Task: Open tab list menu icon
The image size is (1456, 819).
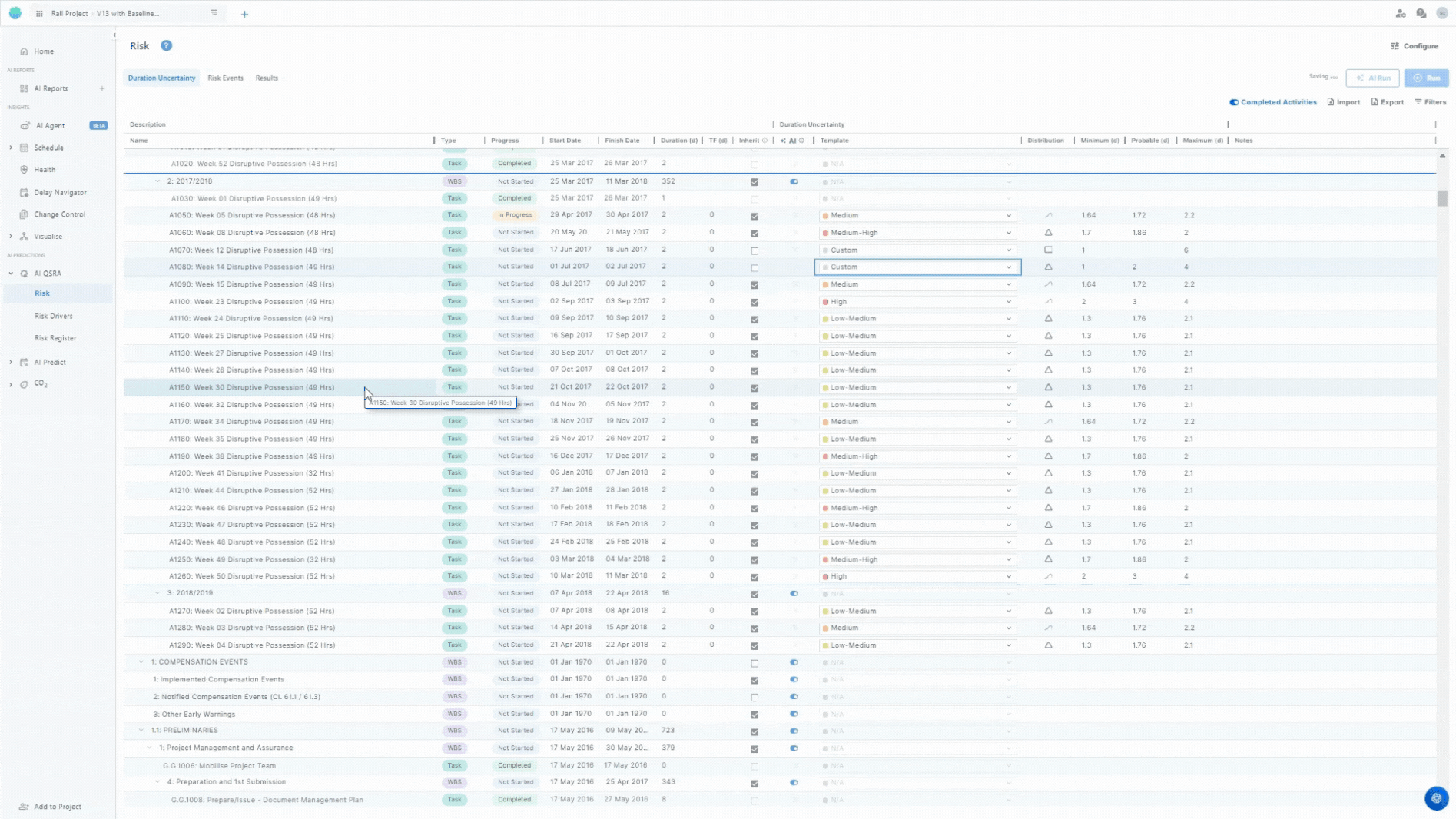Action: [x=214, y=13]
